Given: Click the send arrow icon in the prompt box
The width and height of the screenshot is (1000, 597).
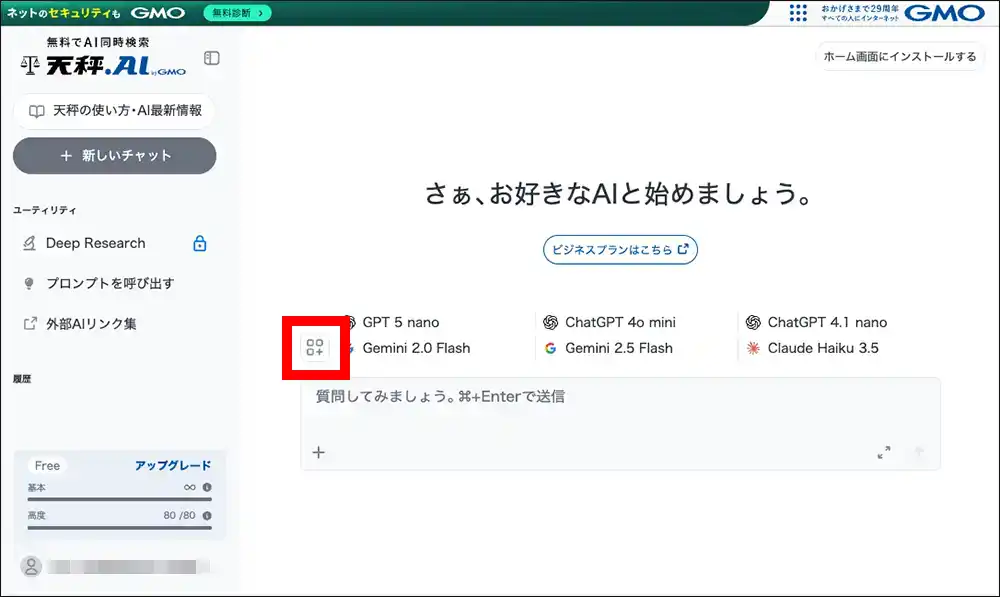Looking at the screenshot, I should coord(919,453).
